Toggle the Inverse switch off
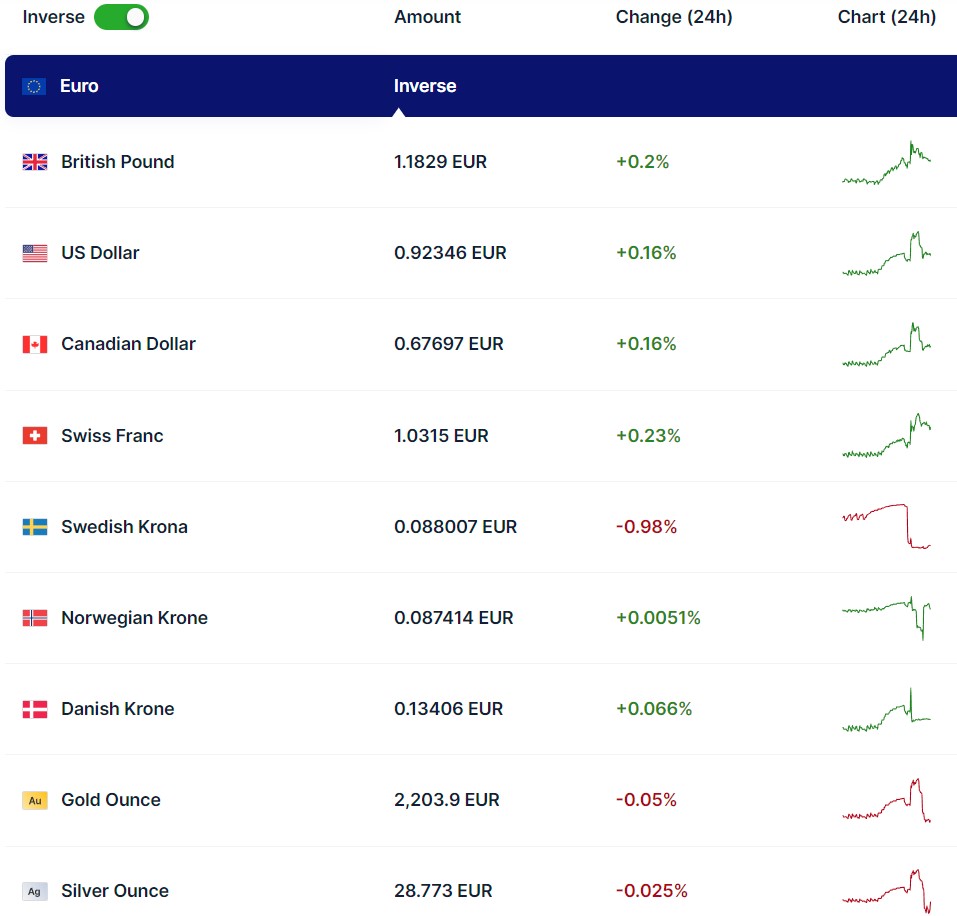957x916 pixels. coord(121,17)
